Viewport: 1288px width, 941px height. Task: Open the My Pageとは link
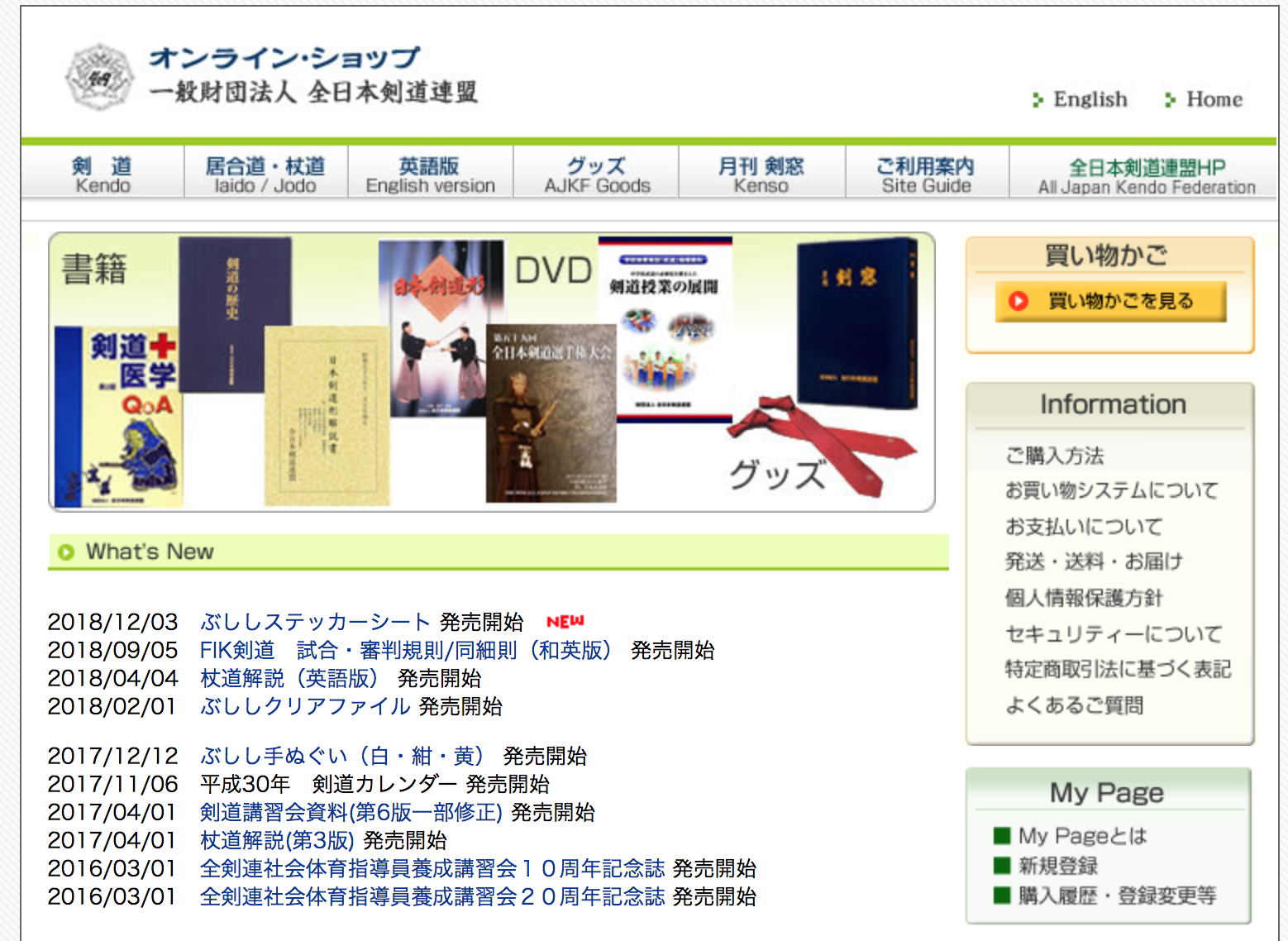tap(1082, 835)
